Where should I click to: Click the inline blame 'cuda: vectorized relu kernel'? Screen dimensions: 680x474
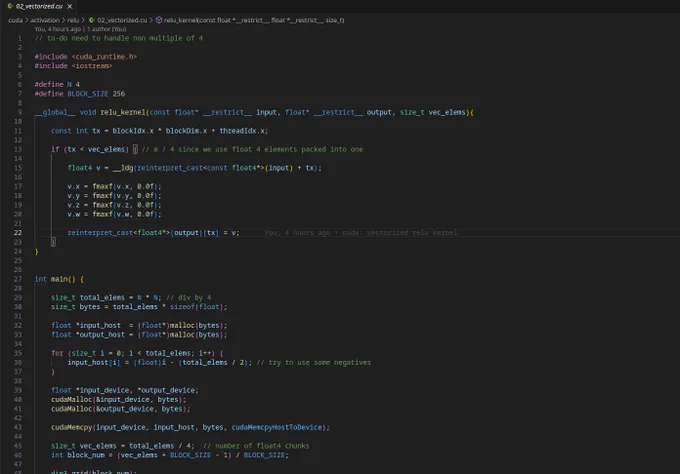click(x=399, y=233)
